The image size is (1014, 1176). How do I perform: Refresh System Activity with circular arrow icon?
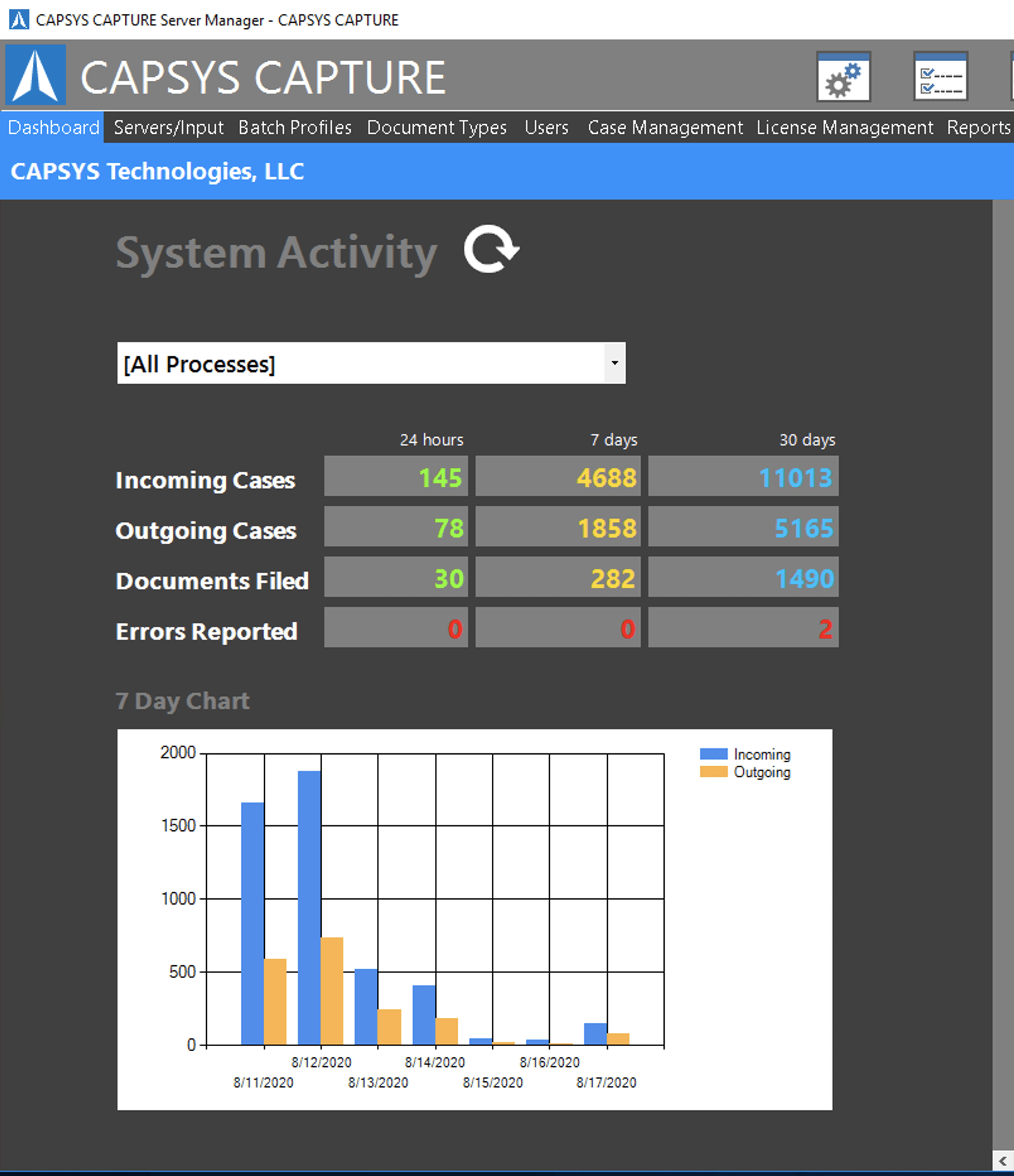click(491, 249)
